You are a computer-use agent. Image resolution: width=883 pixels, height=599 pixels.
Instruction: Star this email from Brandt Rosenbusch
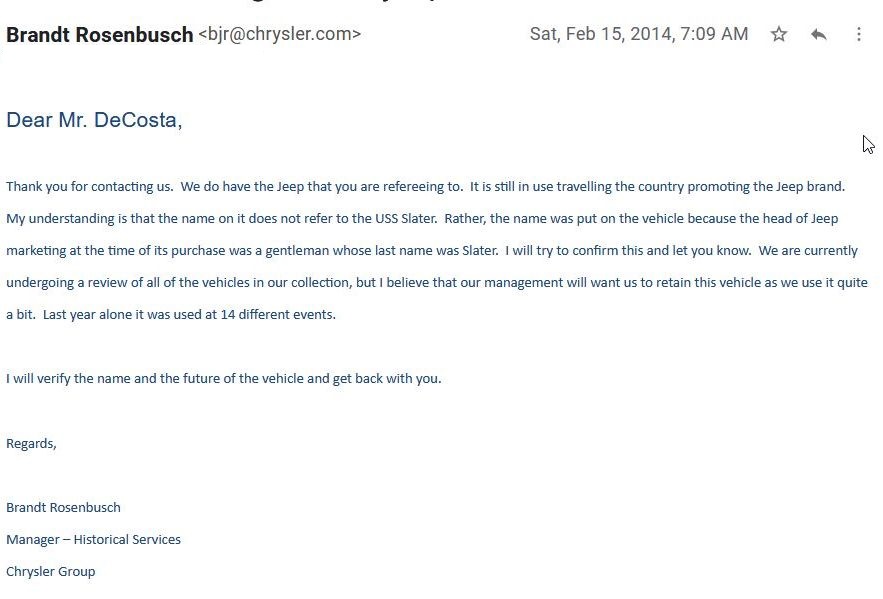click(x=779, y=34)
